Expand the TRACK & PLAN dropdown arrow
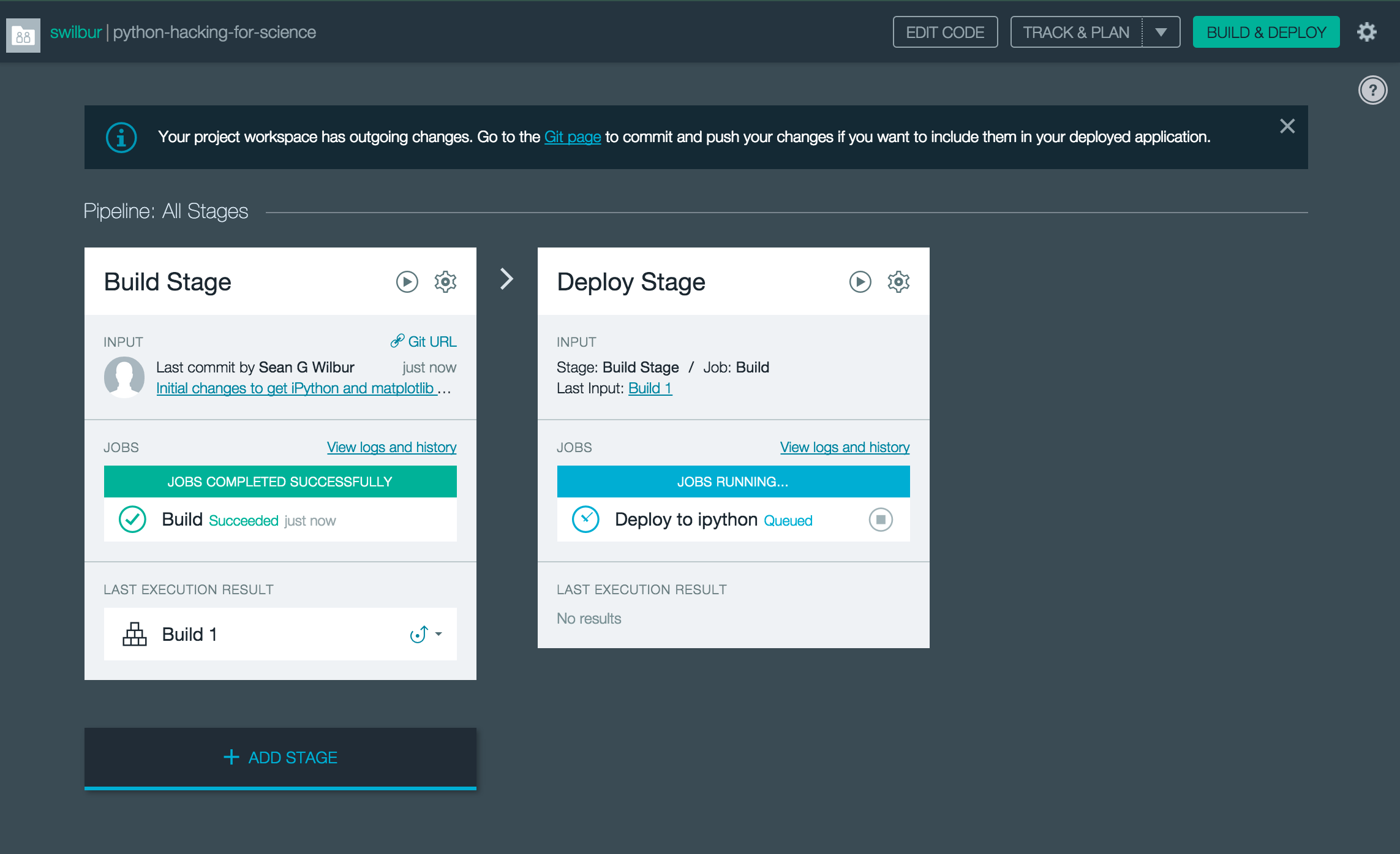The image size is (1400, 854). 1161,32
